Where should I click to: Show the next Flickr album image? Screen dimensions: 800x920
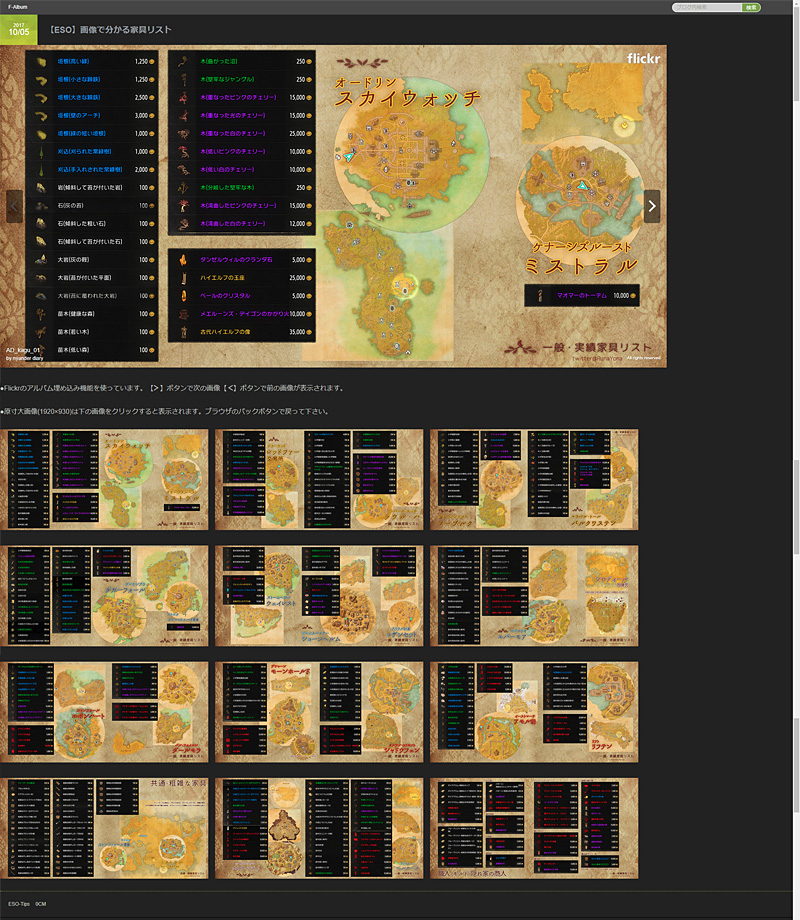pyautogui.click(x=652, y=206)
